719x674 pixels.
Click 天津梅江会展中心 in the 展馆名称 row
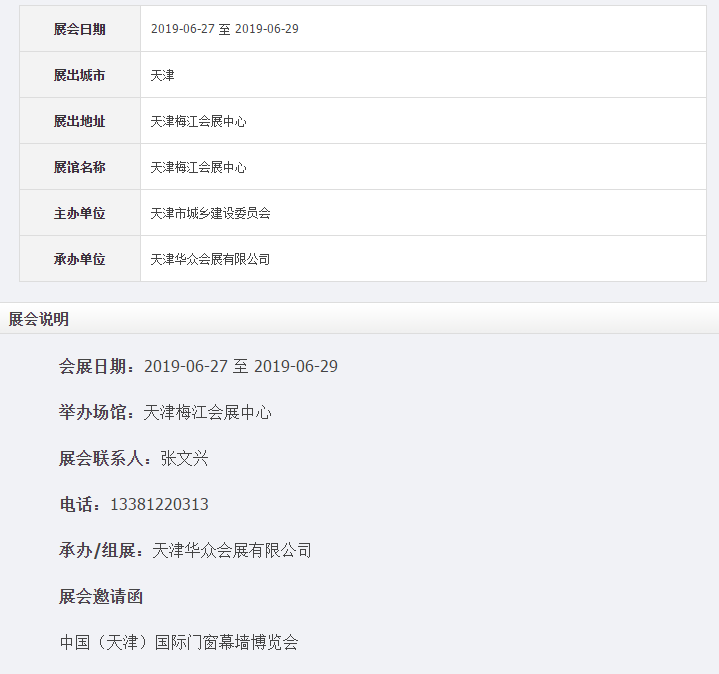click(199, 167)
